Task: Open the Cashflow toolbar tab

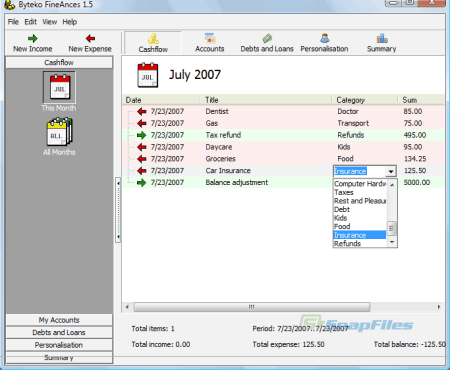Action: [153, 43]
